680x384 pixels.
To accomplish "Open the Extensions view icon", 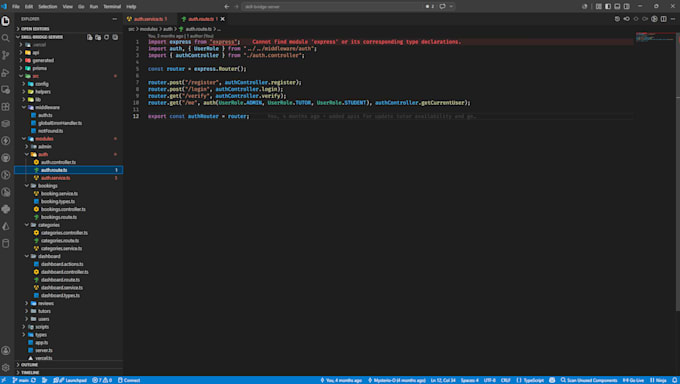I will [x=6, y=107].
